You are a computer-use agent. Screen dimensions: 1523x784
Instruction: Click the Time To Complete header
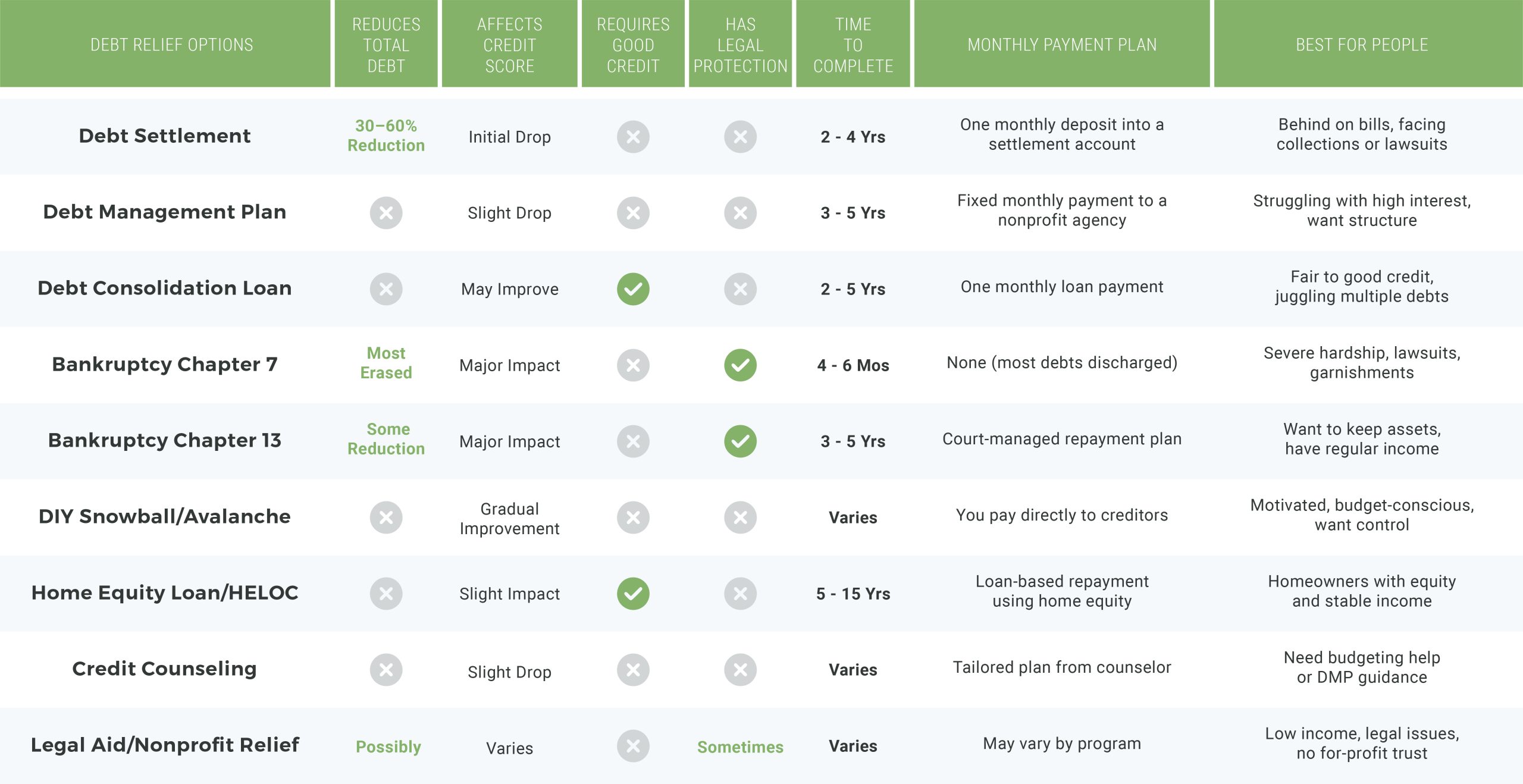click(853, 45)
